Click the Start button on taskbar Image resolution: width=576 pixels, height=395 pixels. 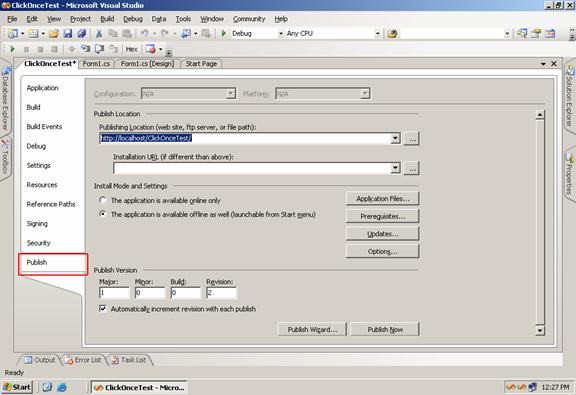coord(17,387)
